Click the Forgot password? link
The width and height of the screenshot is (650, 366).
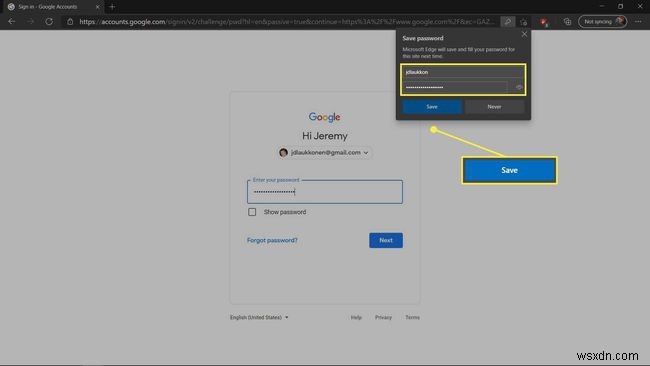[272, 240]
